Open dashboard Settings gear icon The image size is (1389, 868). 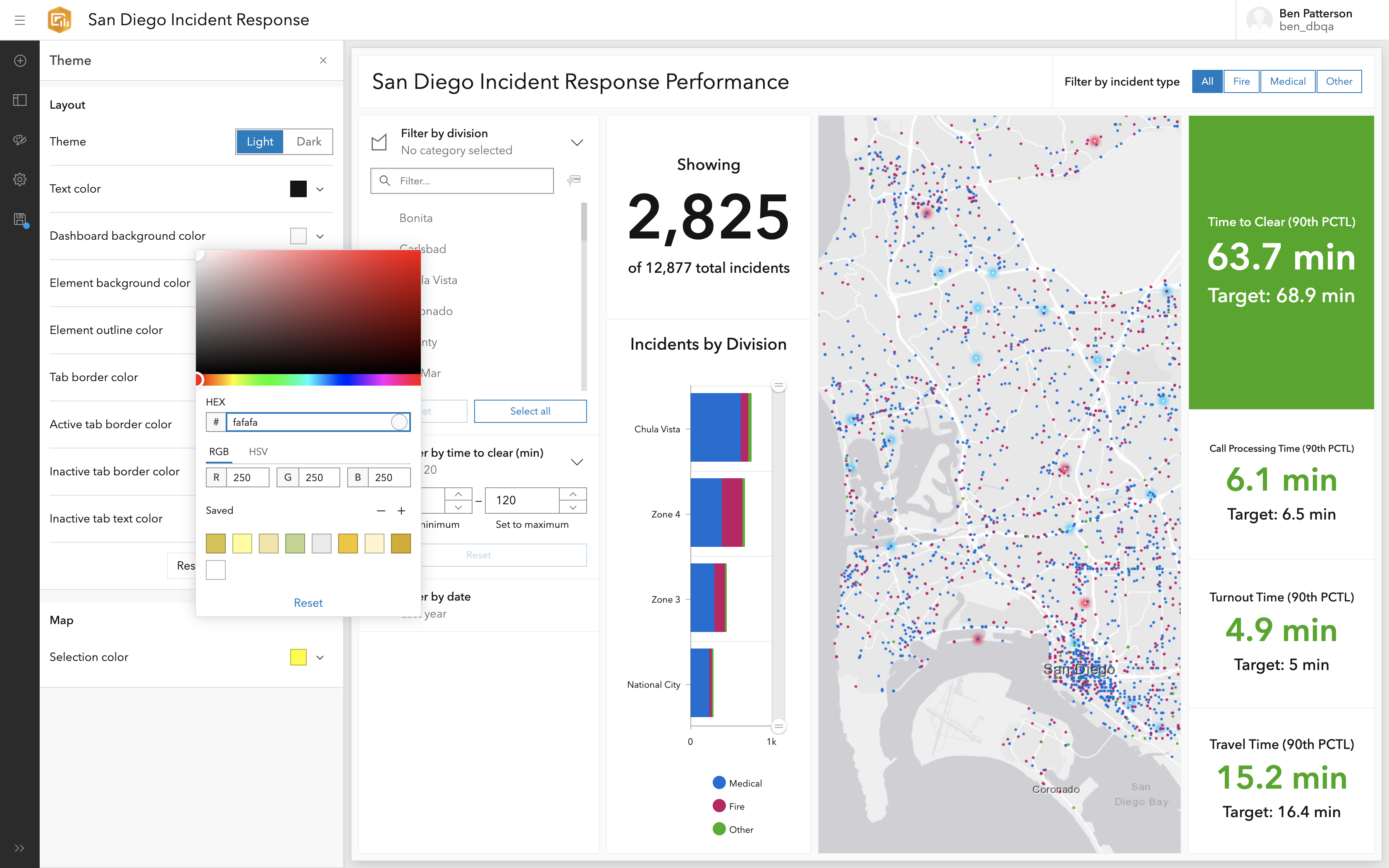click(19, 179)
